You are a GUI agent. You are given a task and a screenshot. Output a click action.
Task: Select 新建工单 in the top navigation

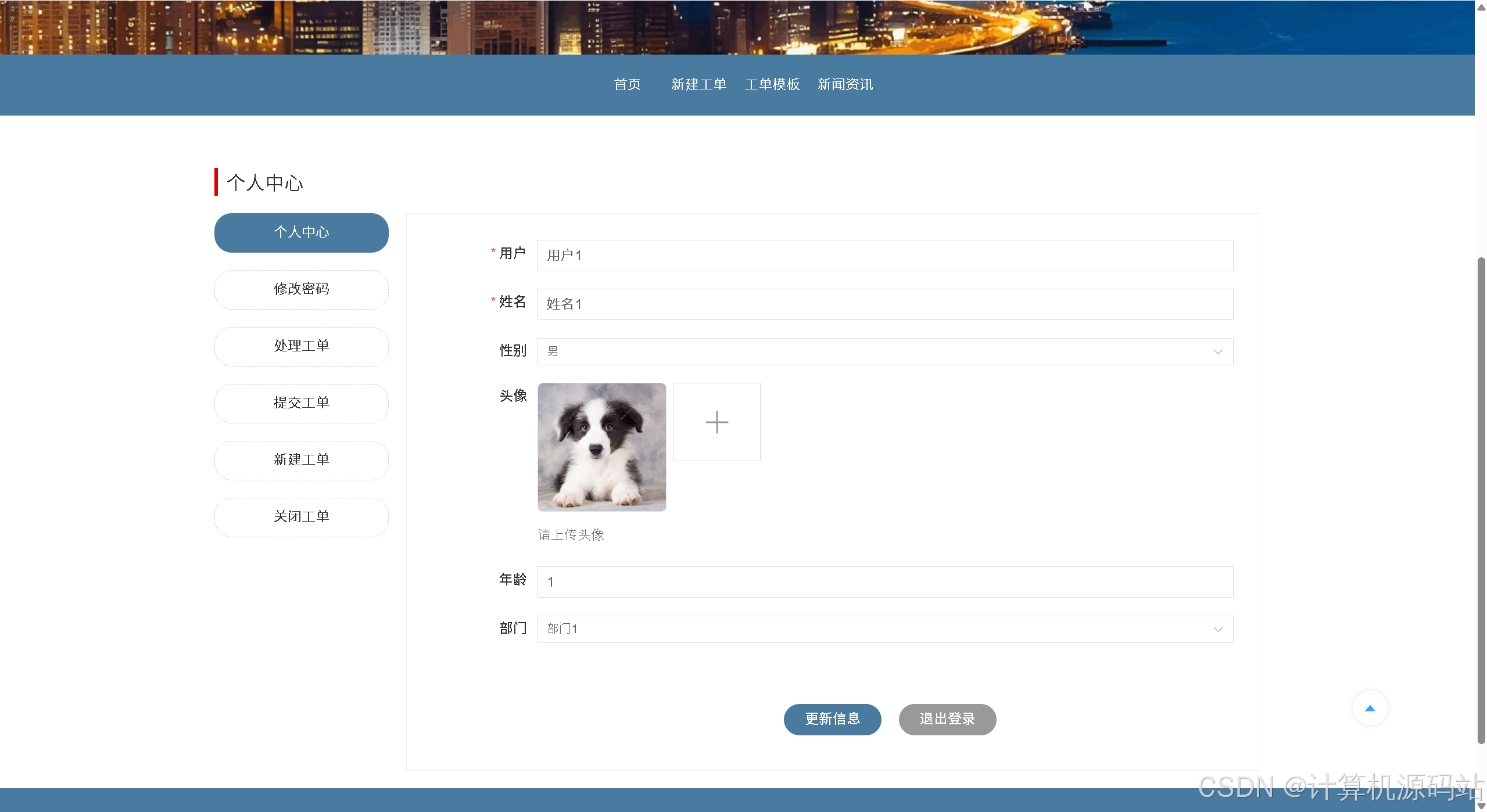[698, 85]
